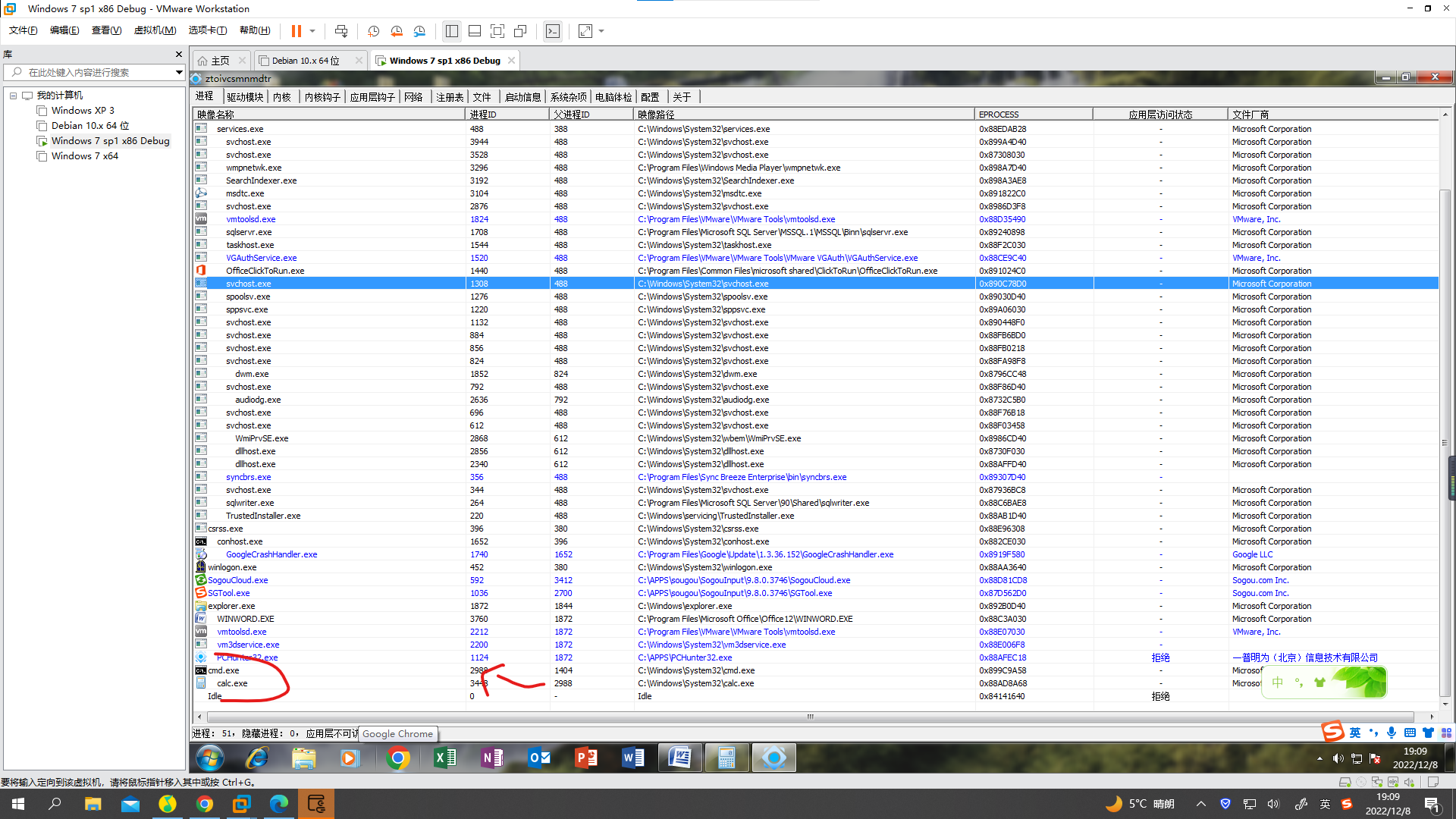Open the 虚拟机(M) menu

click(155, 30)
